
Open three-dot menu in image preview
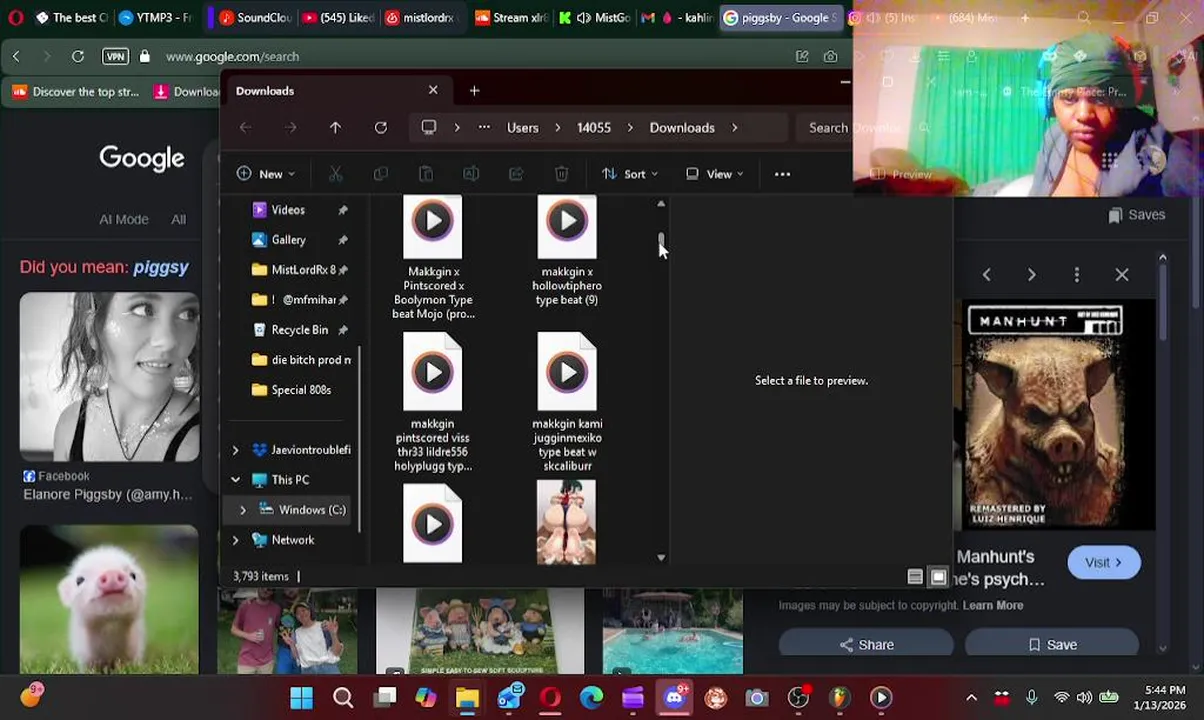[1077, 274]
